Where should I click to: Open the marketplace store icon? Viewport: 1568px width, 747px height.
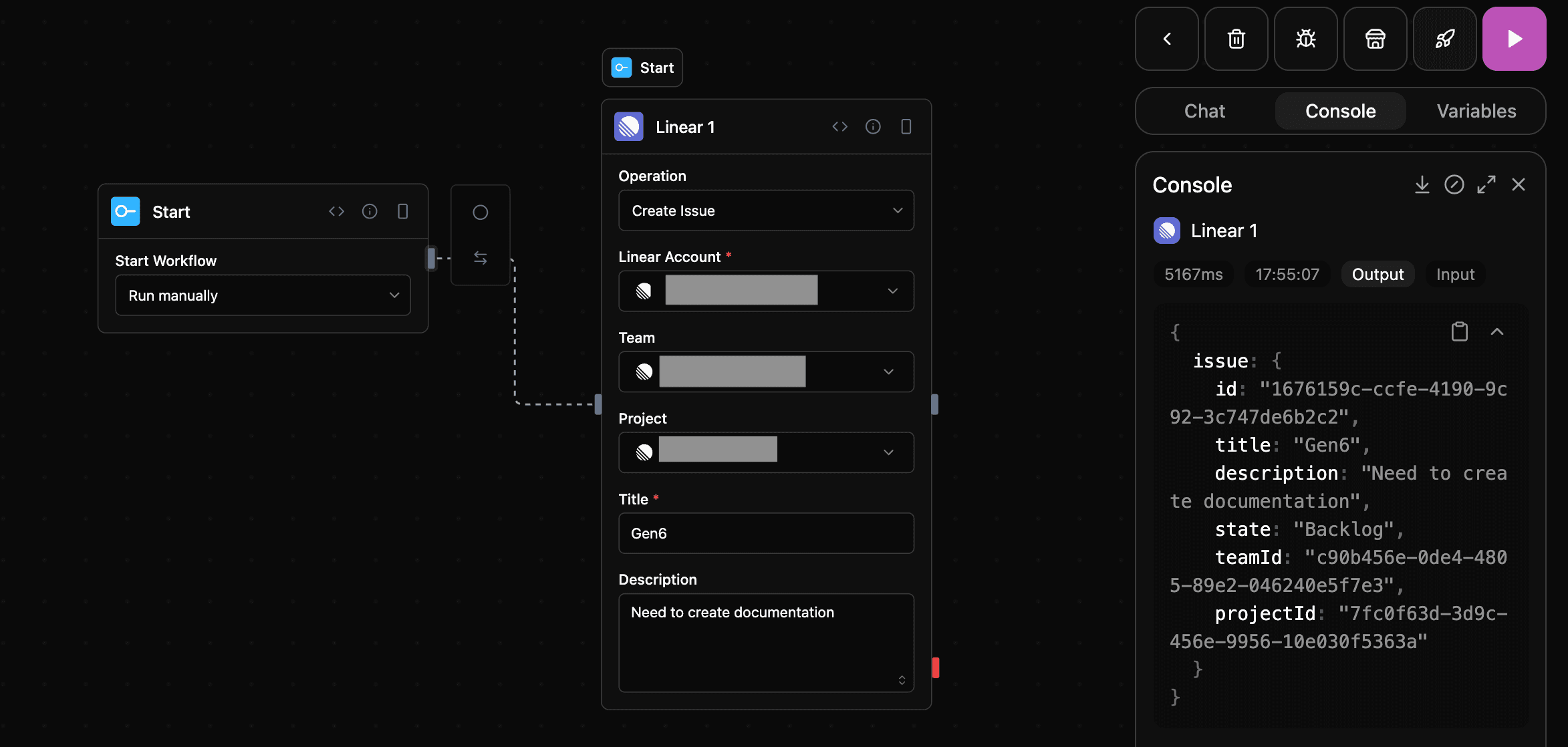(x=1374, y=39)
